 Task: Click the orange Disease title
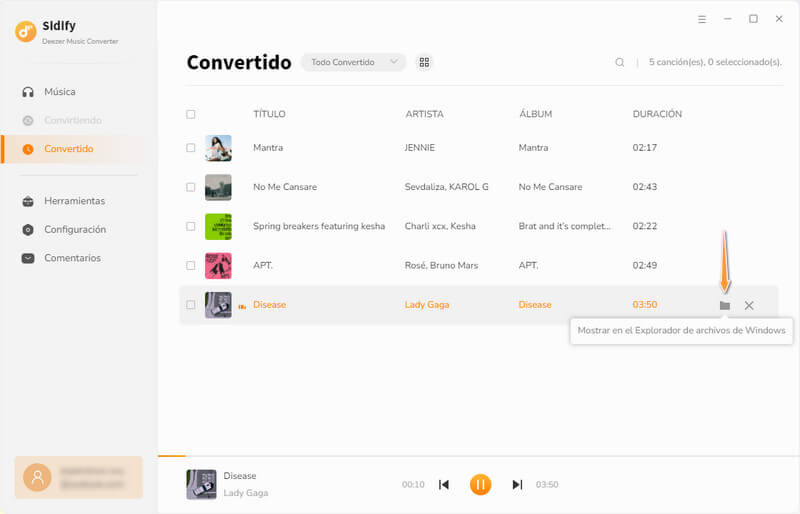pos(269,305)
